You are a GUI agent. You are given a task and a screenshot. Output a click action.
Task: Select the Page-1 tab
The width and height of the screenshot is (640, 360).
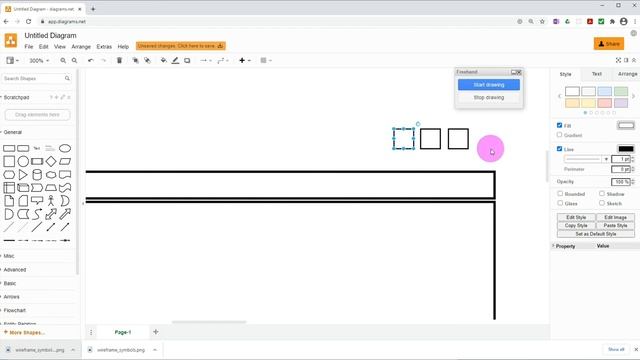click(x=122, y=332)
